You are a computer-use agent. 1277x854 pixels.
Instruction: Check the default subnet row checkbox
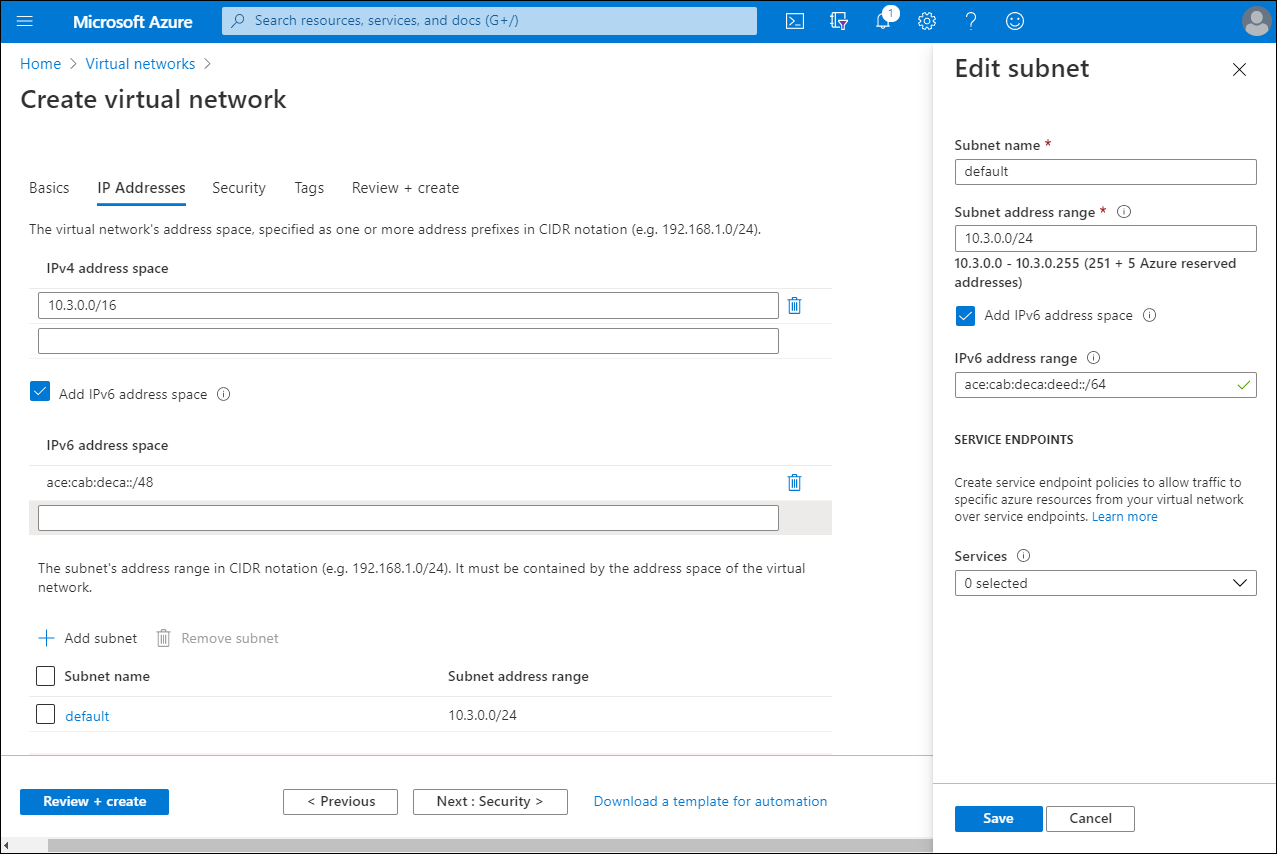click(x=45, y=715)
